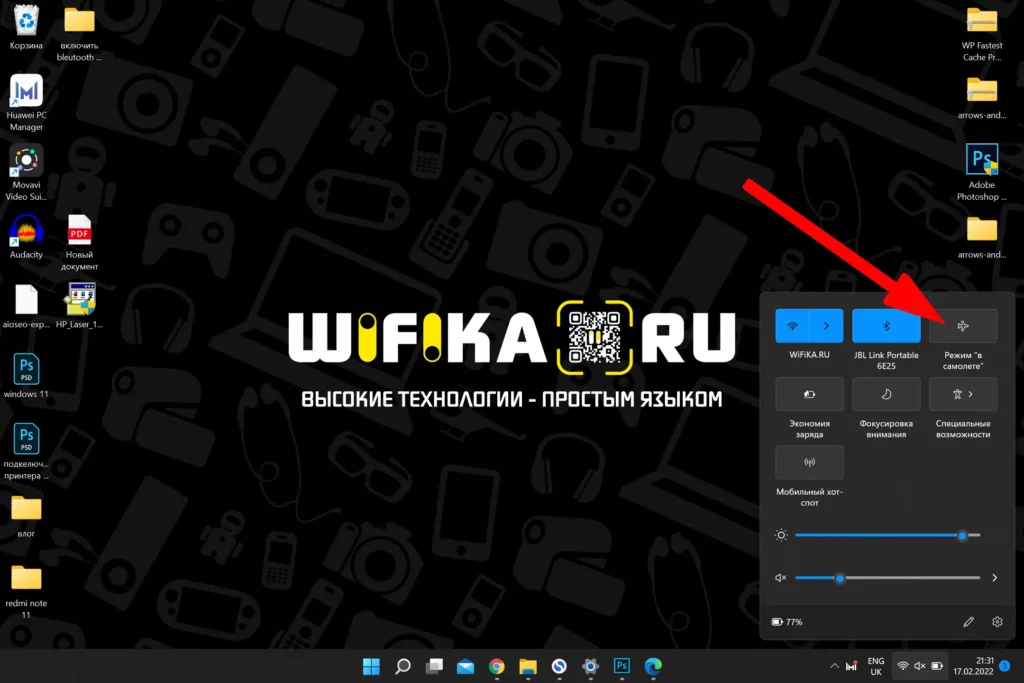Image resolution: width=1024 pixels, height=683 pixels.
Task: Open the Windows Start menu
Action: 371,666
